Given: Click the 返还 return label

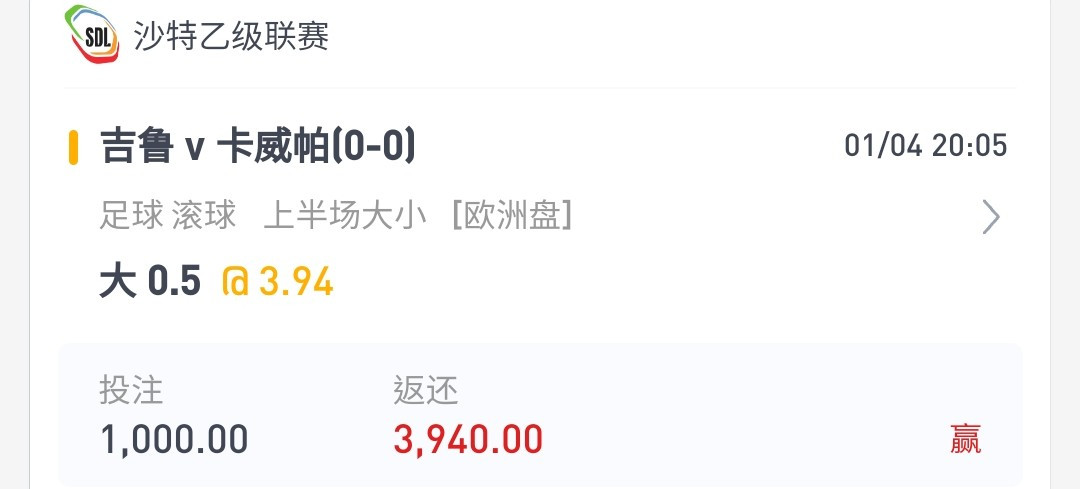Looking at the screenshot, I should pyautogui.click(x=426, y=390).
